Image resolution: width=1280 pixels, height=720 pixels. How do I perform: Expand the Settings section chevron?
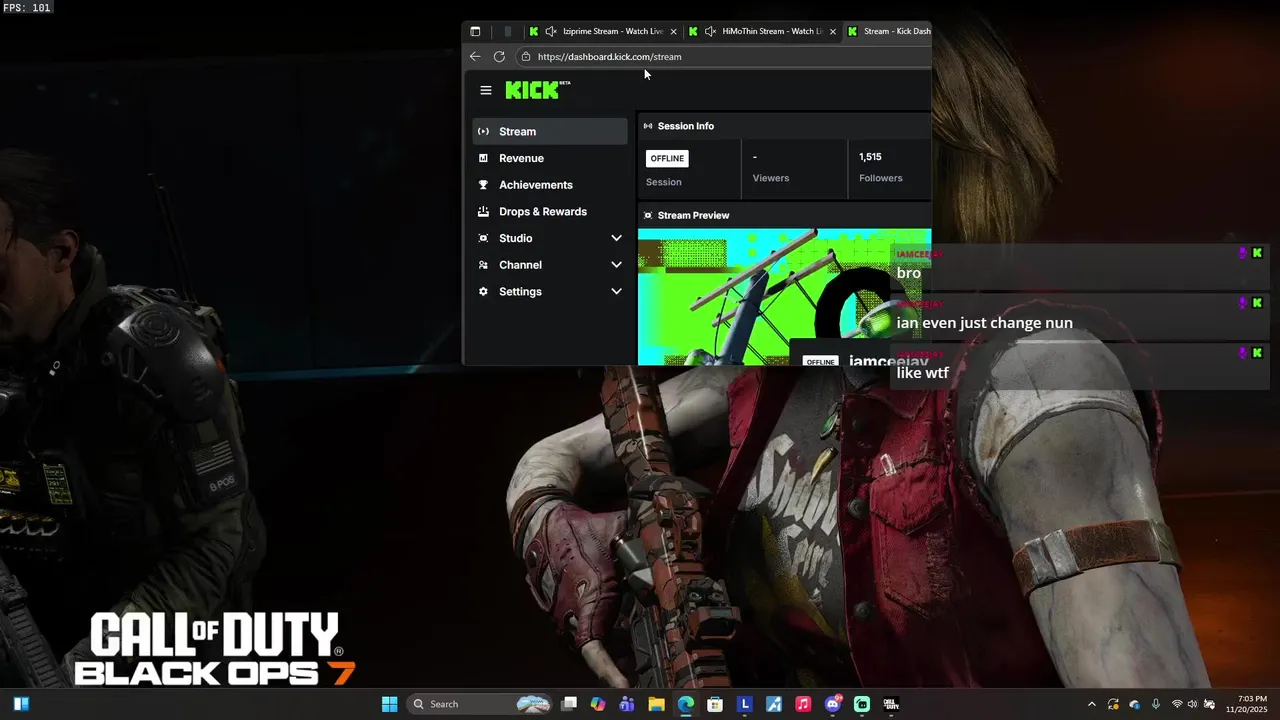pyautogui.click(x=616, y=292)
